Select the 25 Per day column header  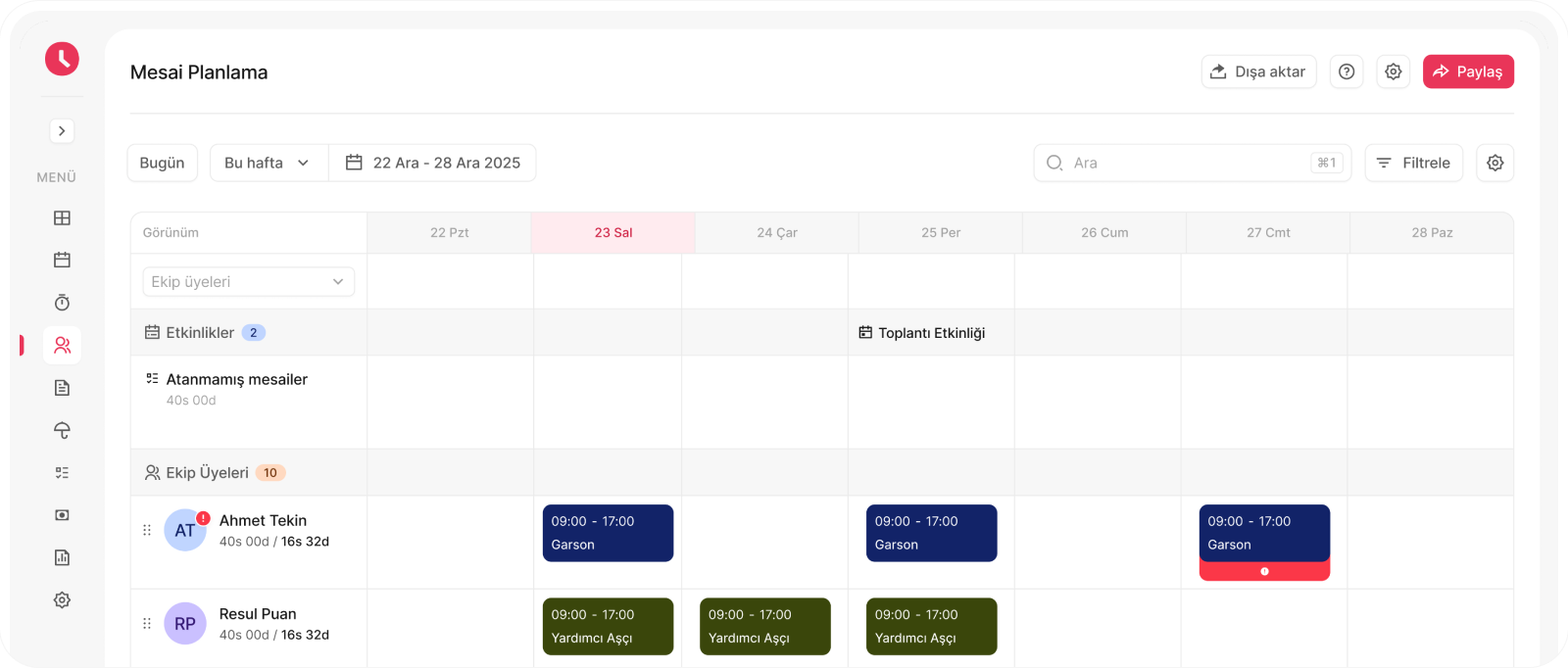coord(941,233)
